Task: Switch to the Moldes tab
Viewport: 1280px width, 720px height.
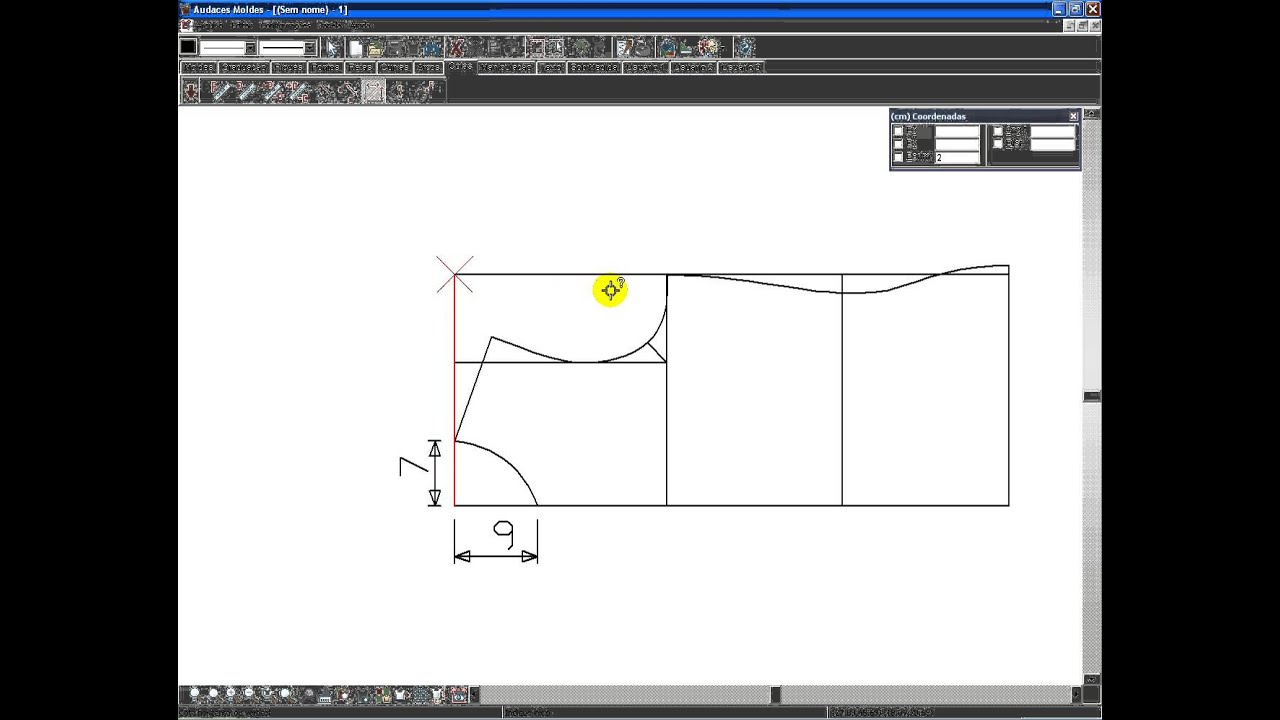Action: (x=199, y=67)
